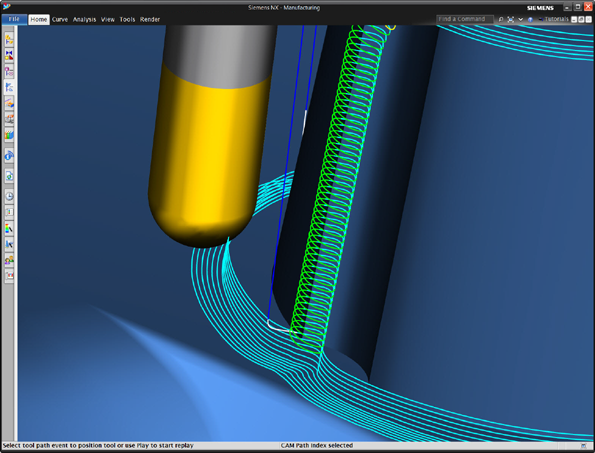Click the Roles people icon in sidebar
This screenshot has width=595, height=453.
pos(9,260)
